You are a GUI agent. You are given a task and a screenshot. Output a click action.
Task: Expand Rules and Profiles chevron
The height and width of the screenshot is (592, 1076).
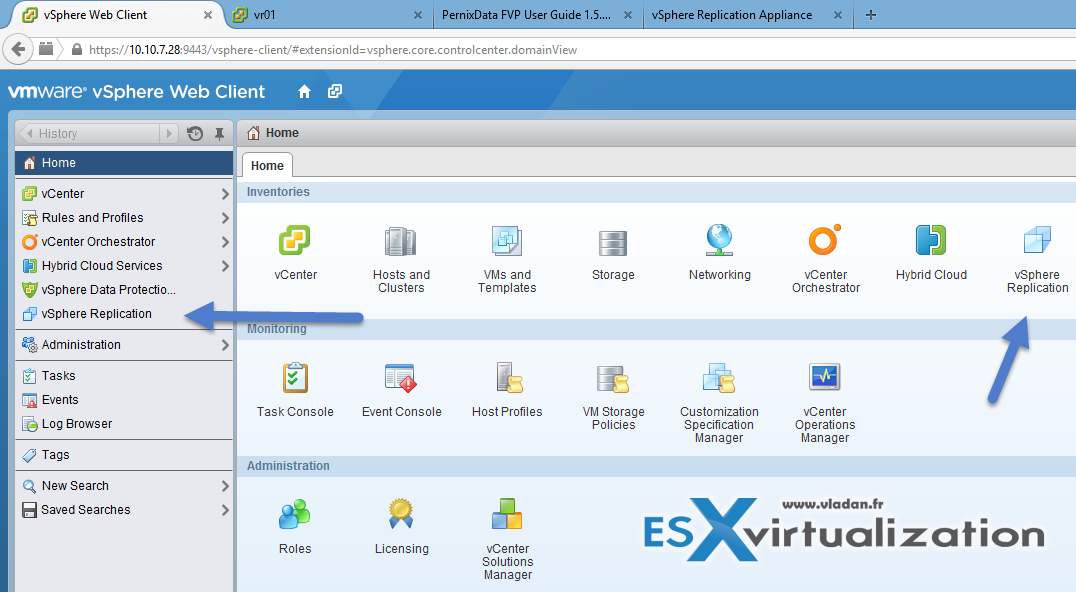point(225,218)
